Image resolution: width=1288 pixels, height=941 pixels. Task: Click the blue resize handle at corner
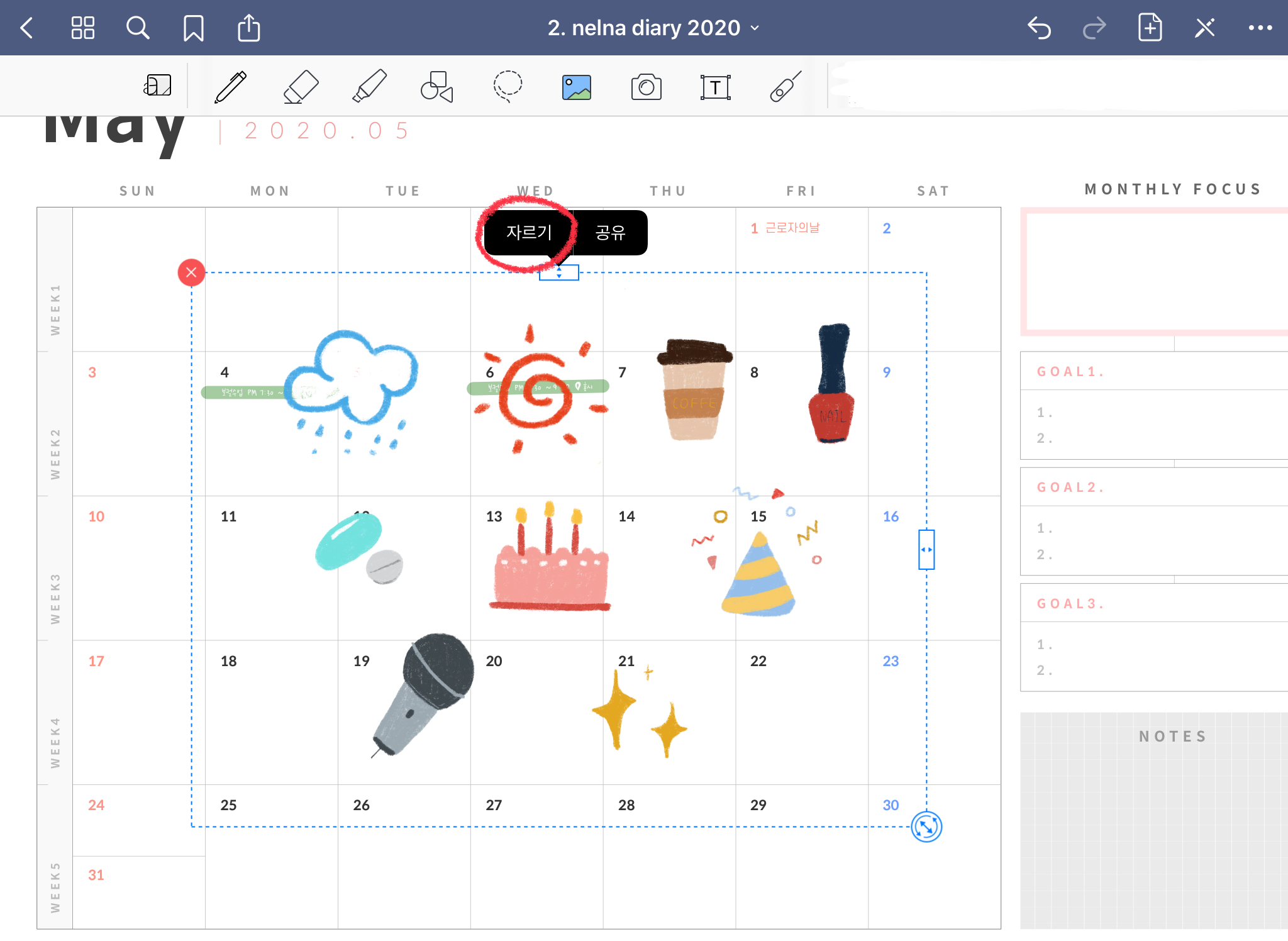pyautogui.click(x=926, y=827)
